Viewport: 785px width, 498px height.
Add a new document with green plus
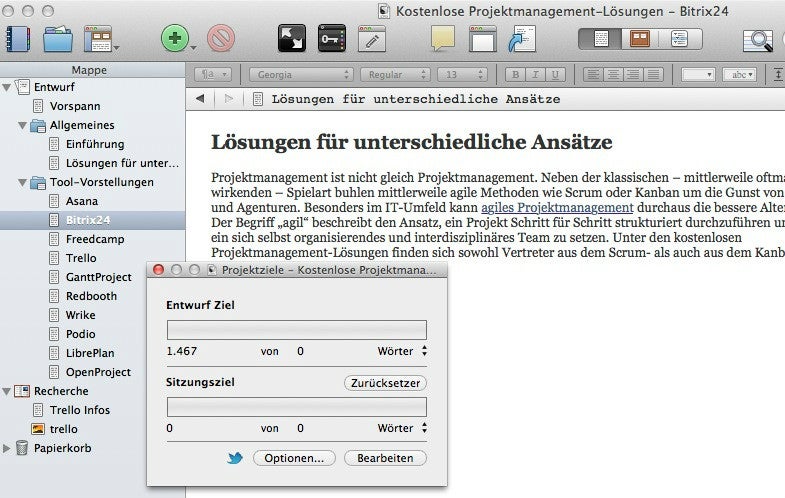175,38
